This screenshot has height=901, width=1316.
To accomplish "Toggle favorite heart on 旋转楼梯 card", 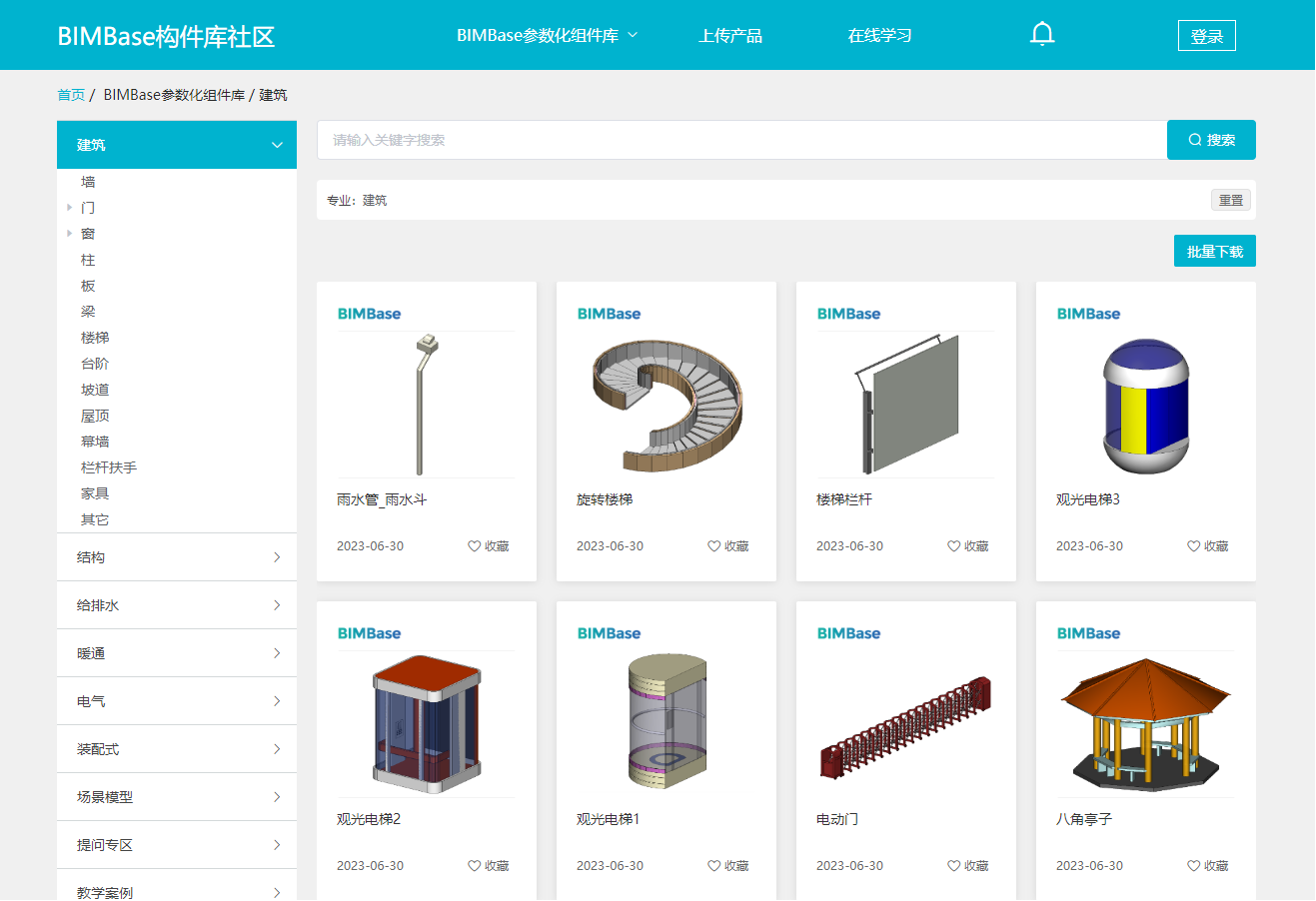I will click(714, 546).
